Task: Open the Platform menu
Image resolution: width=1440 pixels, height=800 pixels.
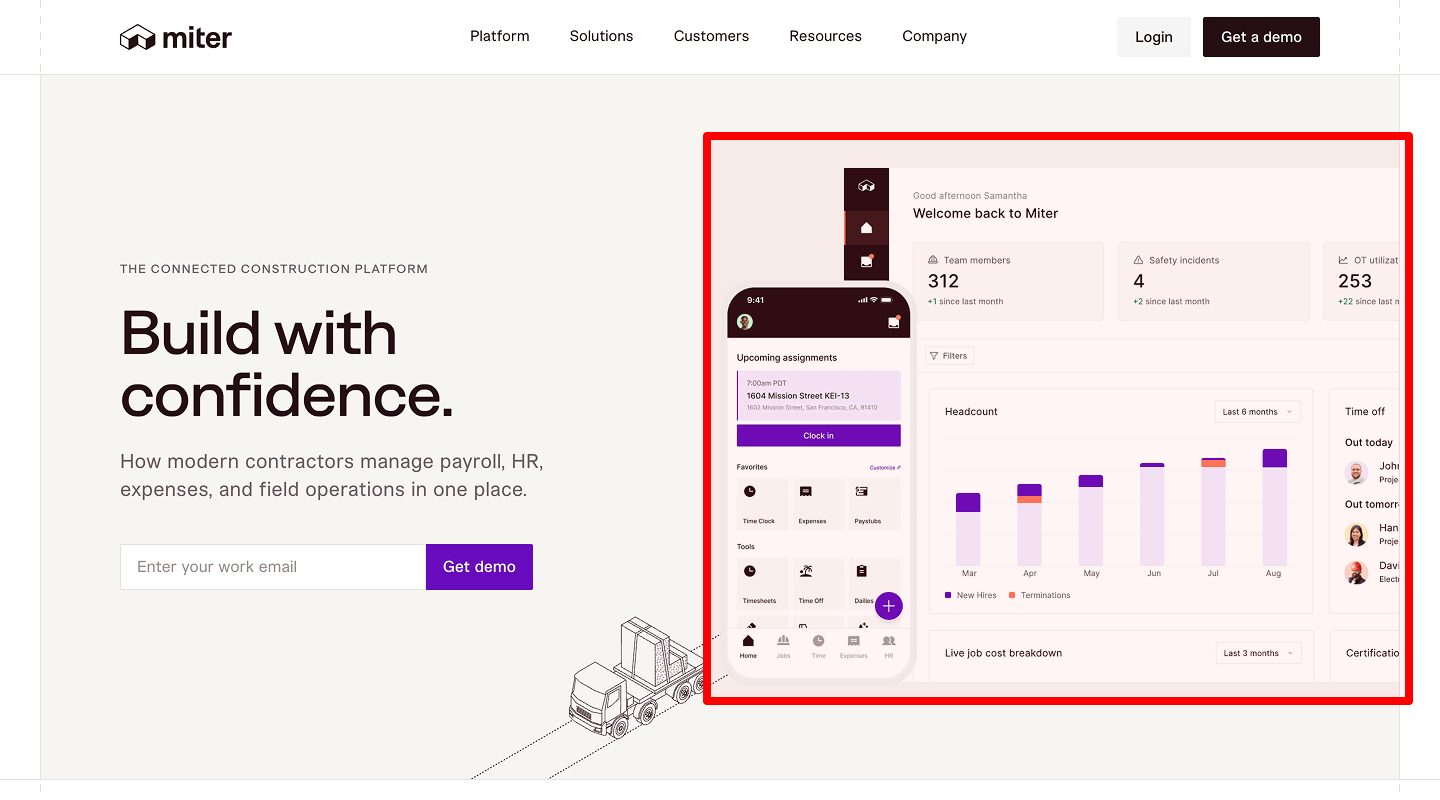Action: (x=500, y=36)
